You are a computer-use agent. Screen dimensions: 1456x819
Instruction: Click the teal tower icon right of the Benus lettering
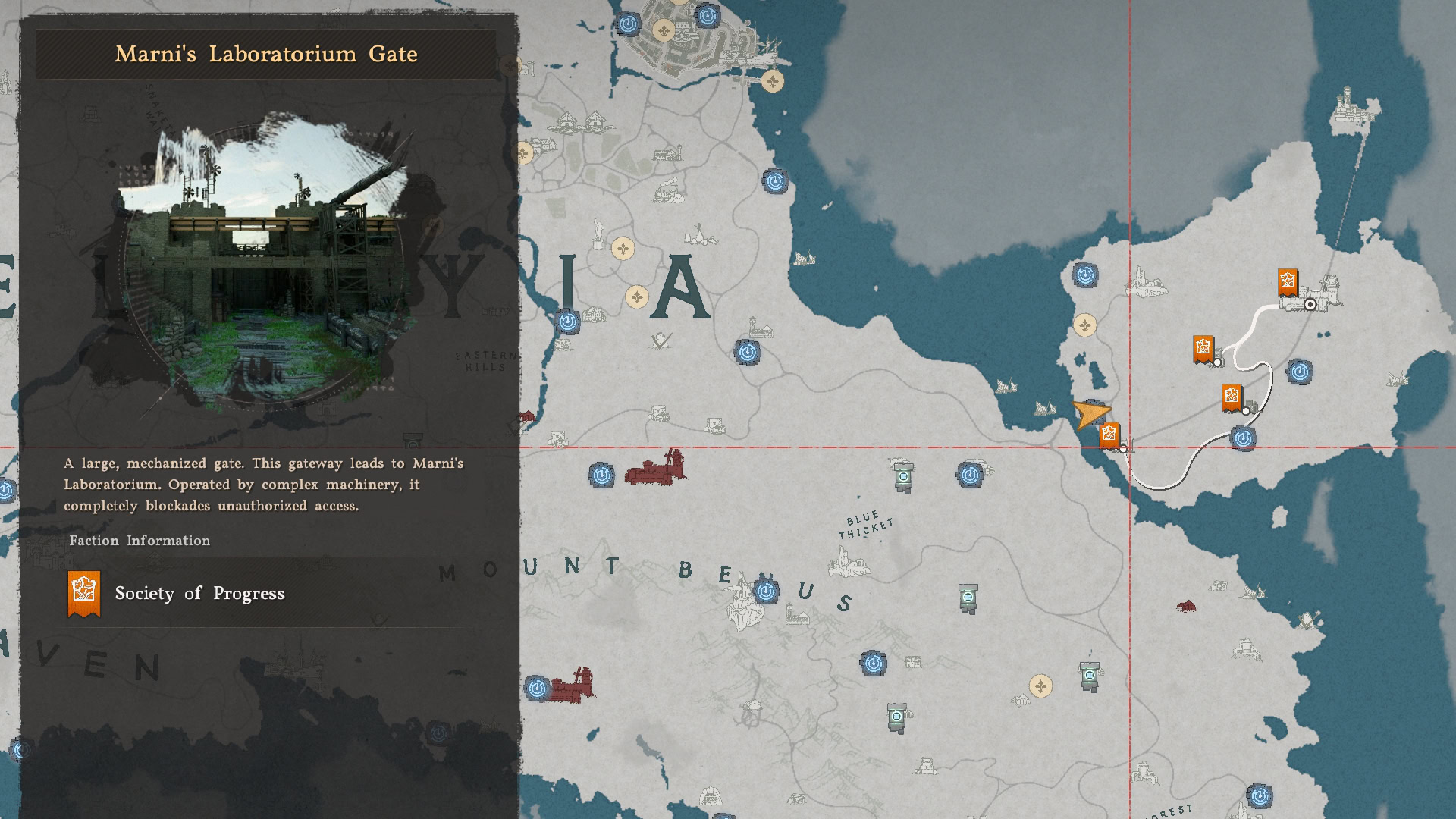point(968,598)
